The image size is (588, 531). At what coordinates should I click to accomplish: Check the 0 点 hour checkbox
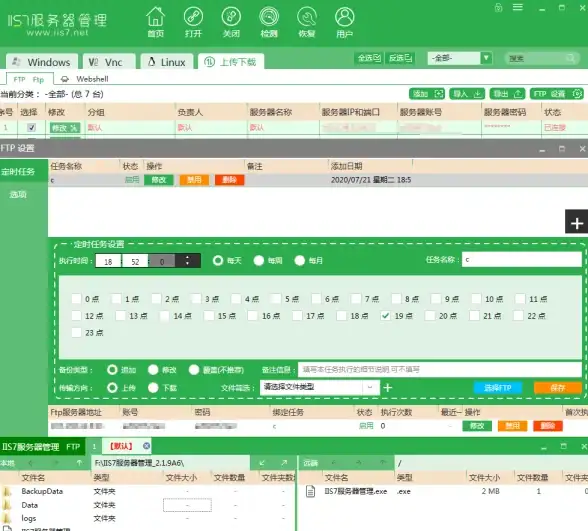point(76,299)
